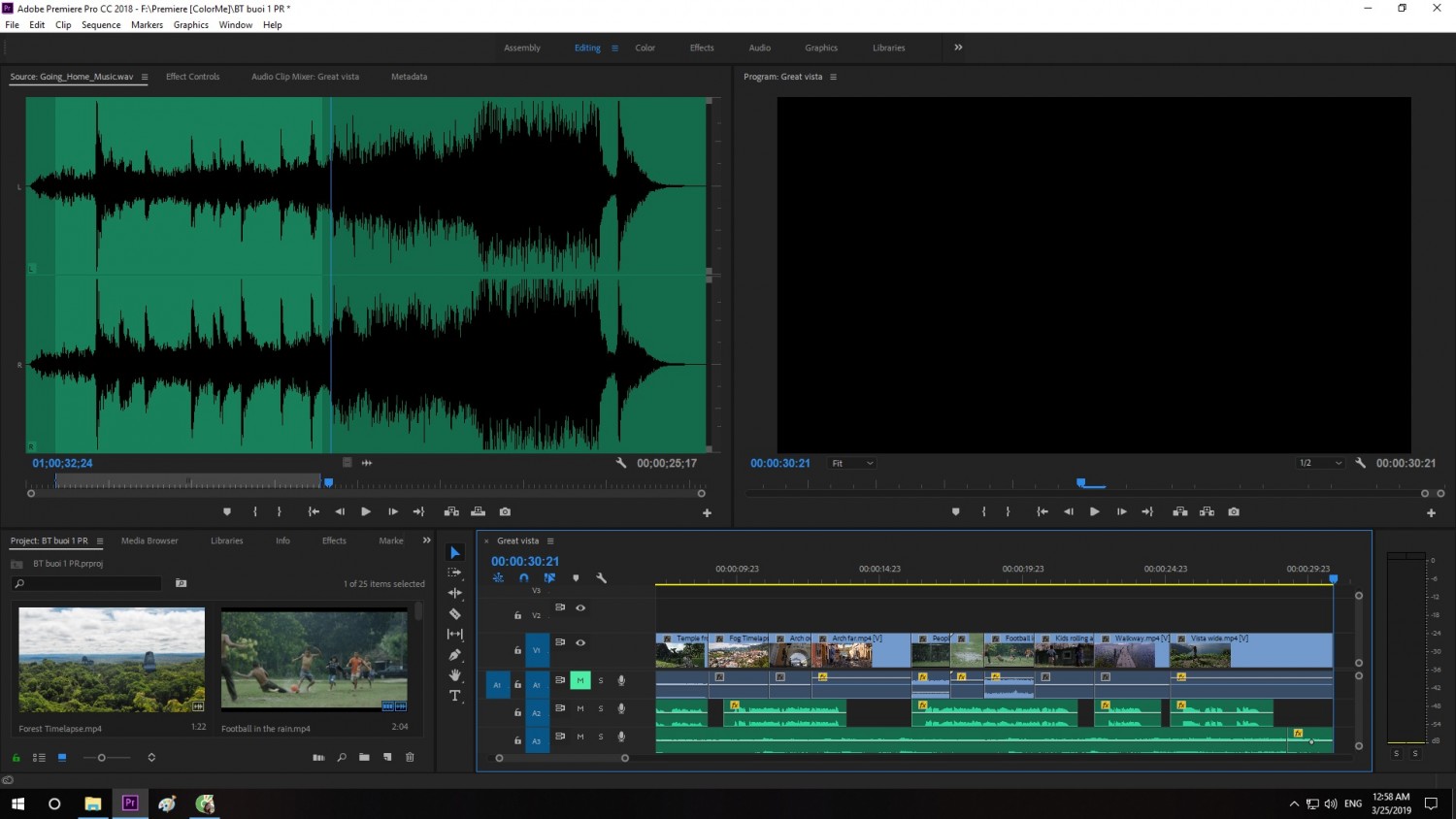Image resolution: width=1456 pixels, height=819 pixels.
Task: Click Program monitor button editor plus
Action: [1431, 512]
